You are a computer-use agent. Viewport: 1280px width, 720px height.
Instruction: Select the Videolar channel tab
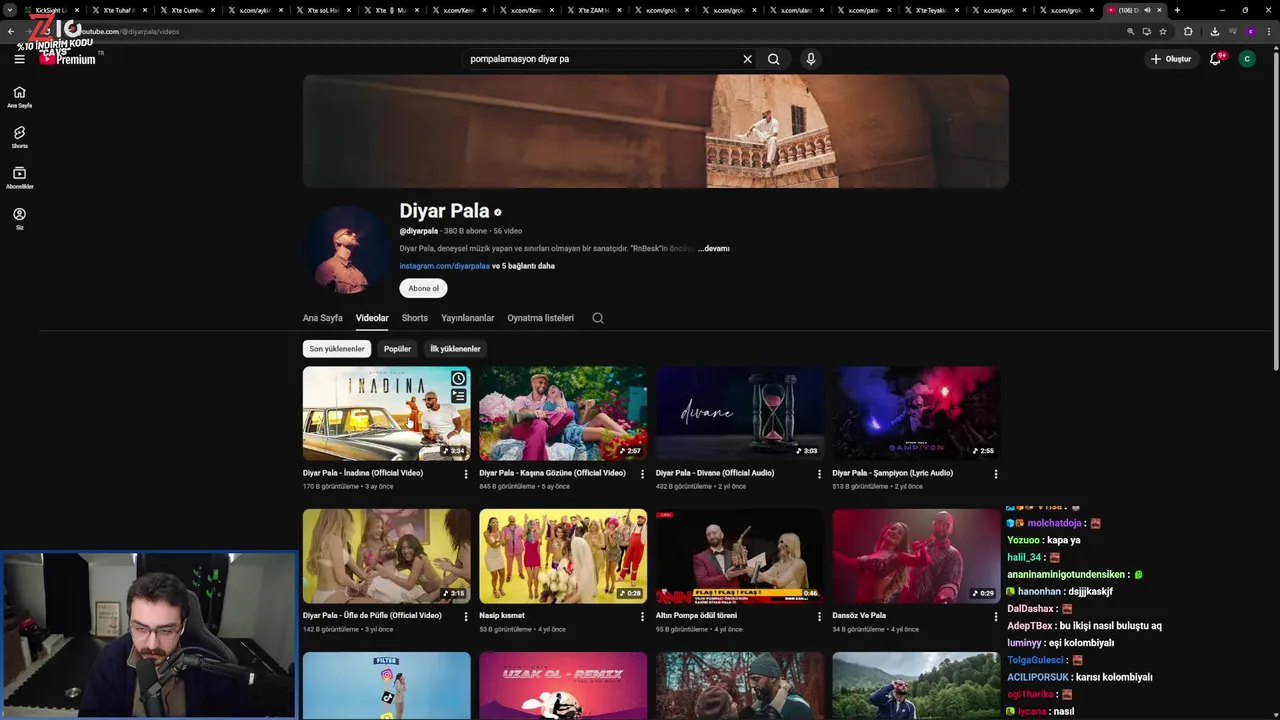[372, 318]
